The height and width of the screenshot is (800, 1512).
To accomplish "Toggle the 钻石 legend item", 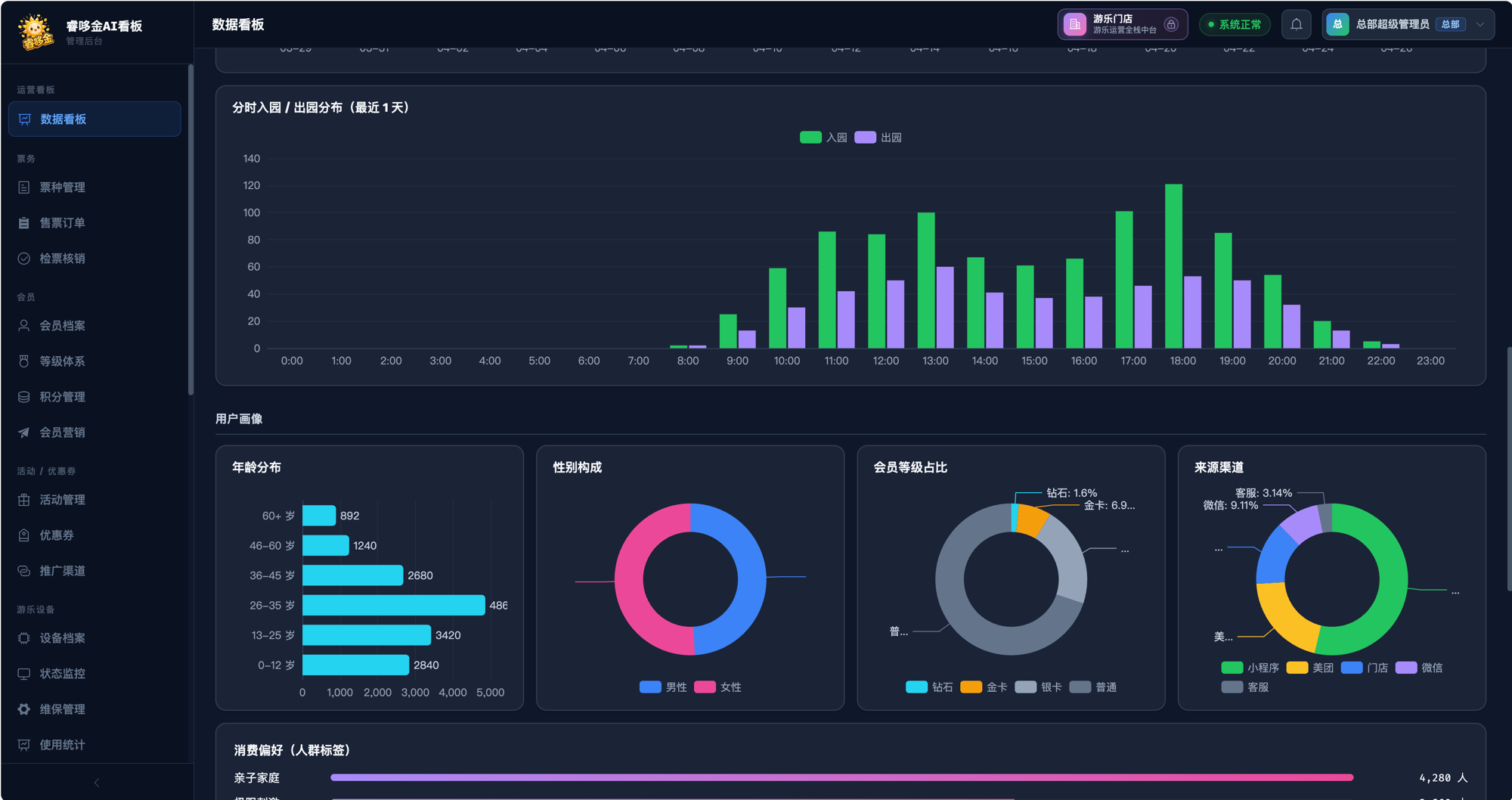I will tap(929, 687).
